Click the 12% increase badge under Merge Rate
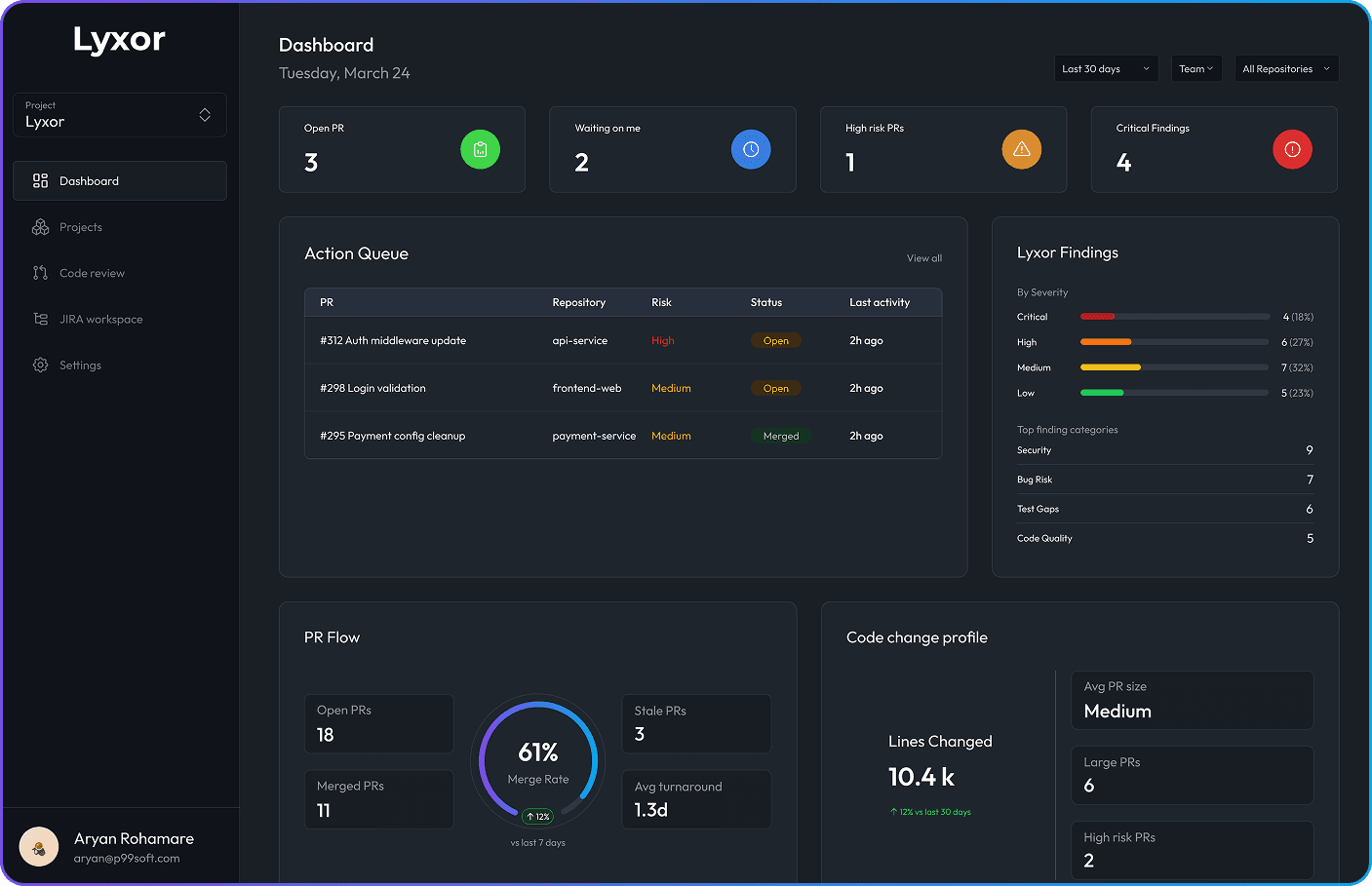The height and width of the screenshot is (886, 1372). (x=538, y=817)
